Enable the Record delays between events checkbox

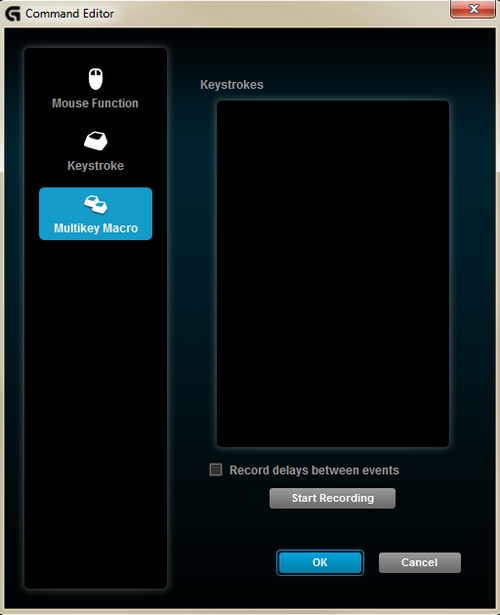216,469
